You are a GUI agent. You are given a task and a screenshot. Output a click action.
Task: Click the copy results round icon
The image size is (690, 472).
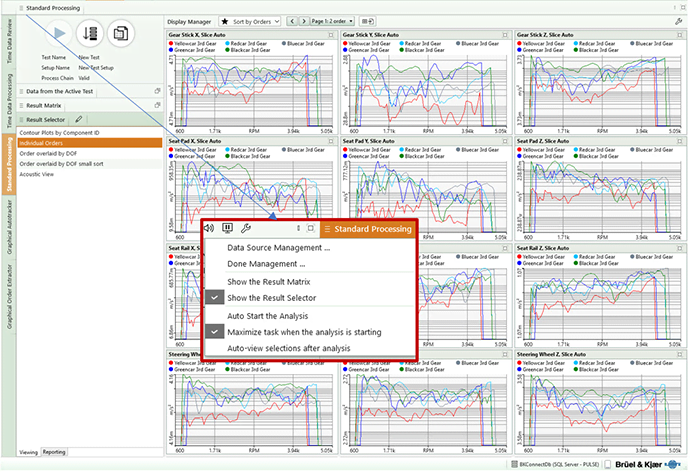(121, 33)
